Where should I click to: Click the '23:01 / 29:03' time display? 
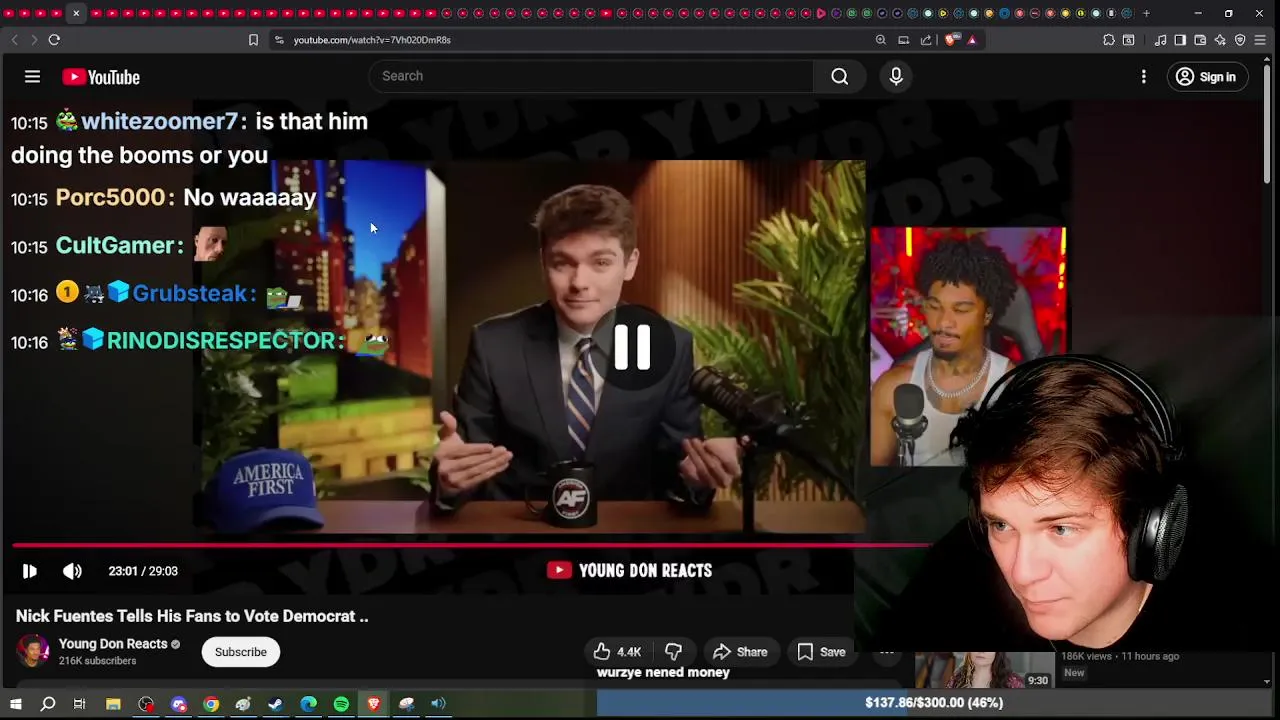coord(143,571)
